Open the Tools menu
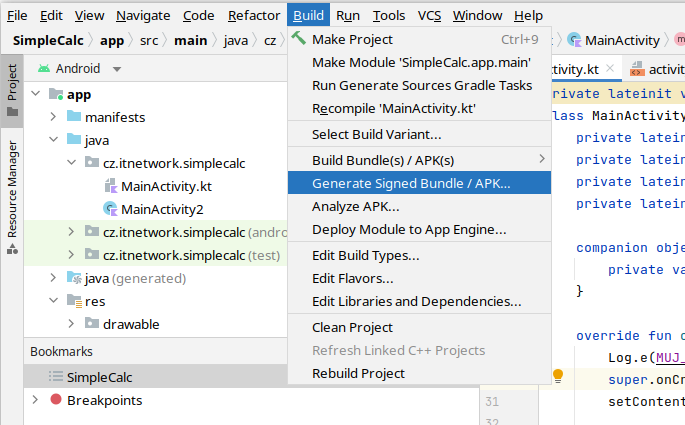Screen dimensions: 685x425 pyautogui.click(x=389, y=15)
